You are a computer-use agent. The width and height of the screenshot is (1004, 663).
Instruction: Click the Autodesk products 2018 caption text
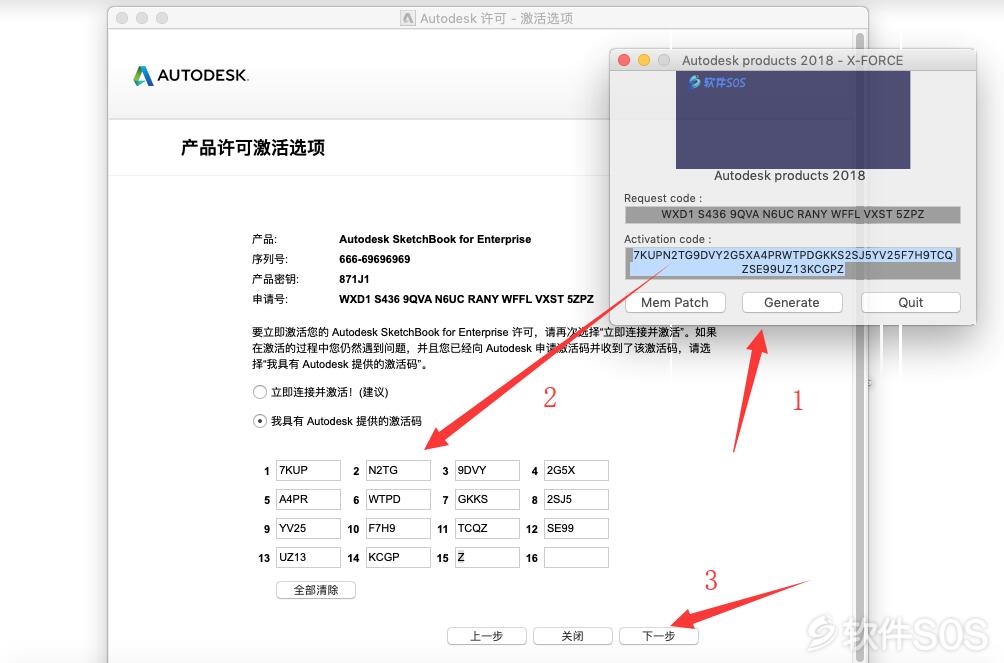789,176
